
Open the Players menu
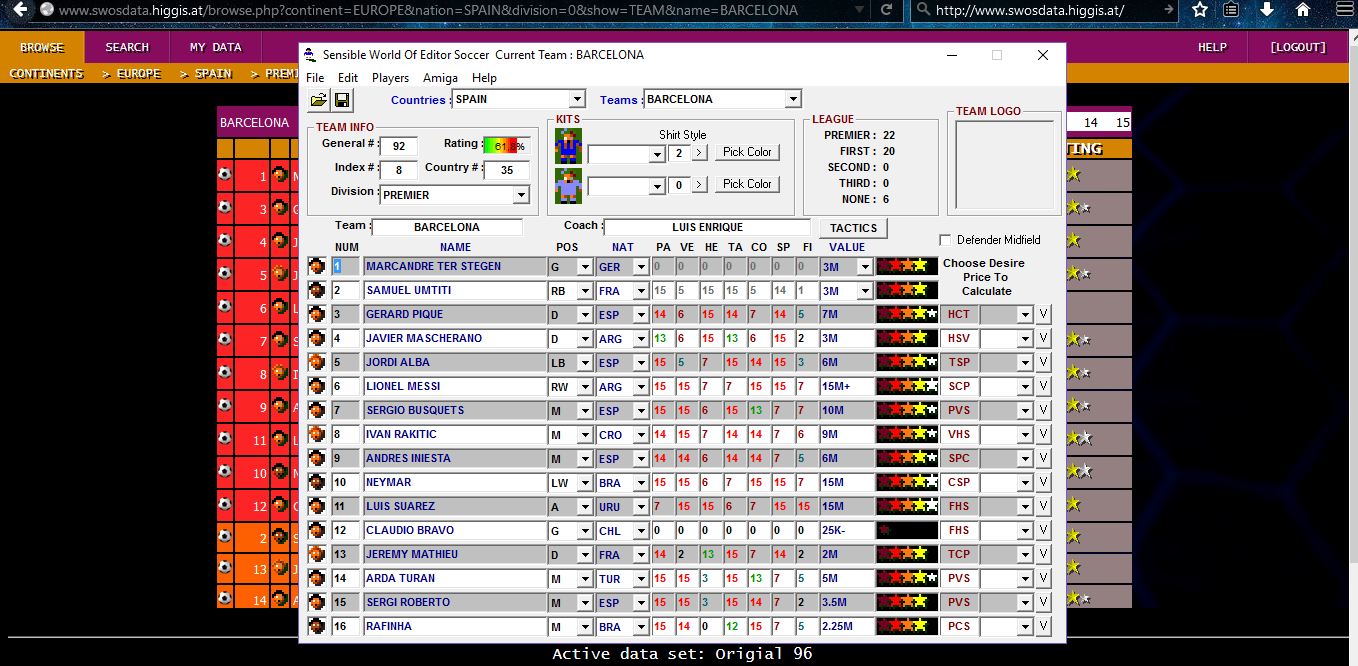[390, 78]
